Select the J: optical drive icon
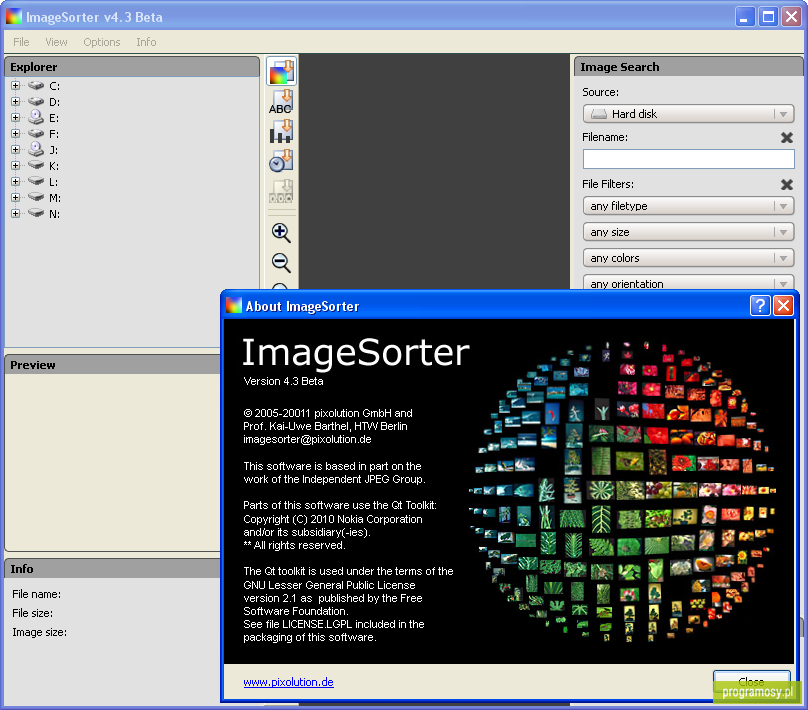808x710 pixels. pyautogui.click(x=36, y=149)
